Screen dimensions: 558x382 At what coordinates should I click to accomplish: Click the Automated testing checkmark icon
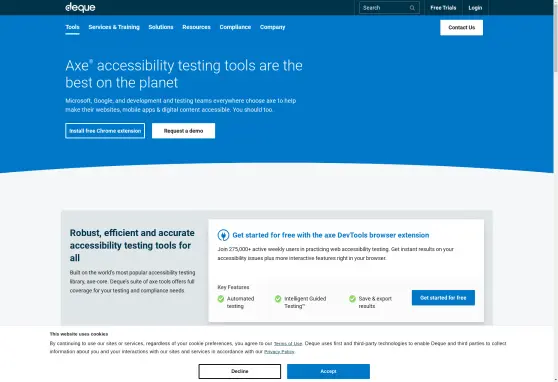coord(221,299)
